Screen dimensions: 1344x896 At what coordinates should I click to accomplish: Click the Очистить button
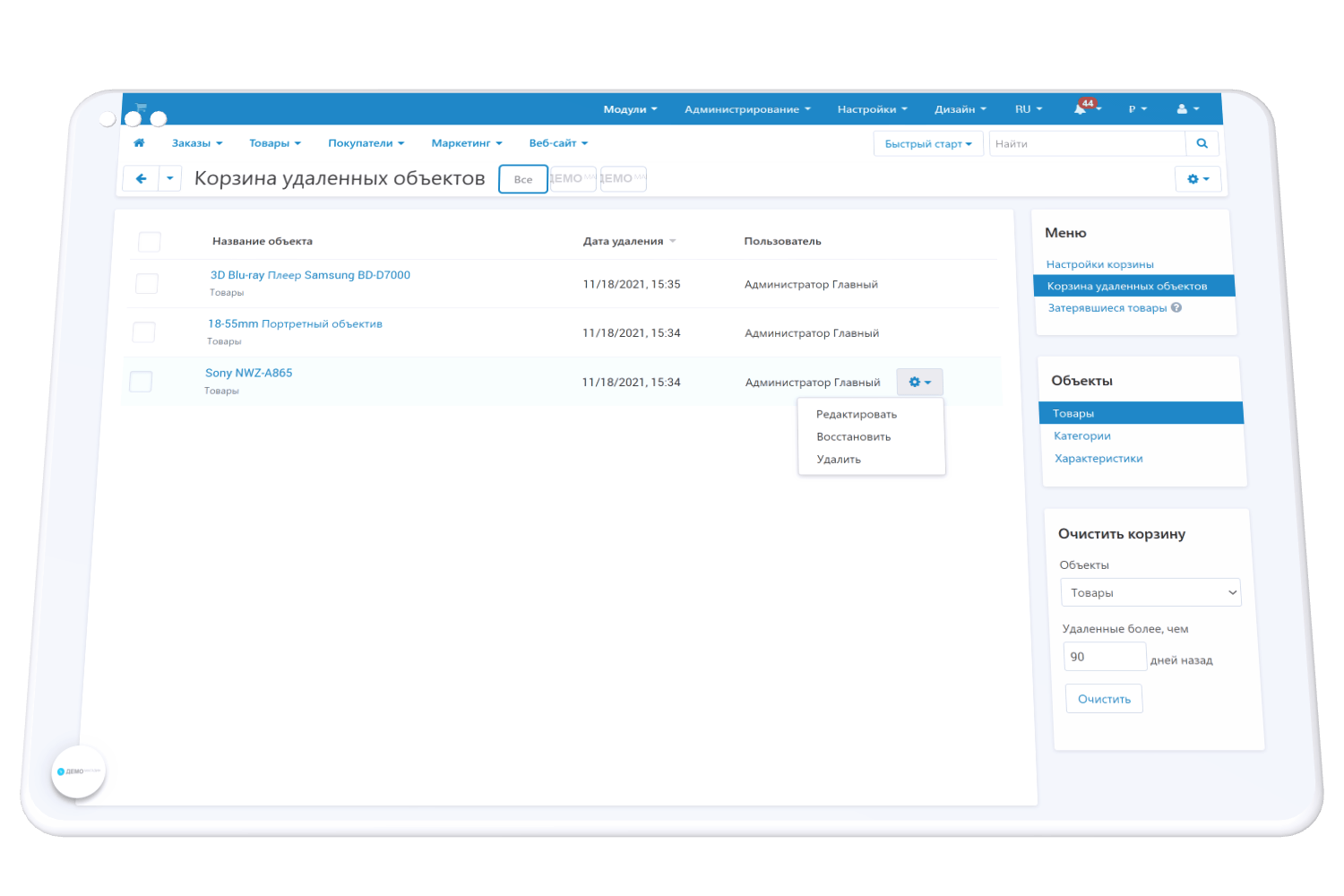pos(1104,699)
